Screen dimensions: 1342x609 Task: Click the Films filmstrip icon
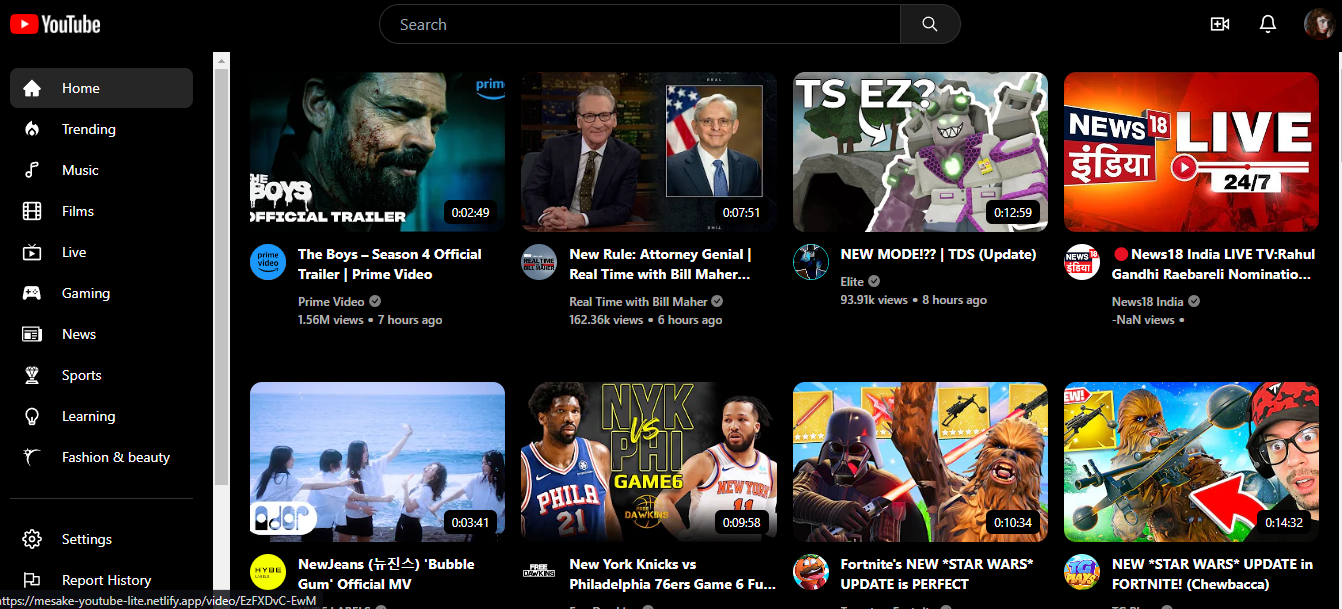32,211
